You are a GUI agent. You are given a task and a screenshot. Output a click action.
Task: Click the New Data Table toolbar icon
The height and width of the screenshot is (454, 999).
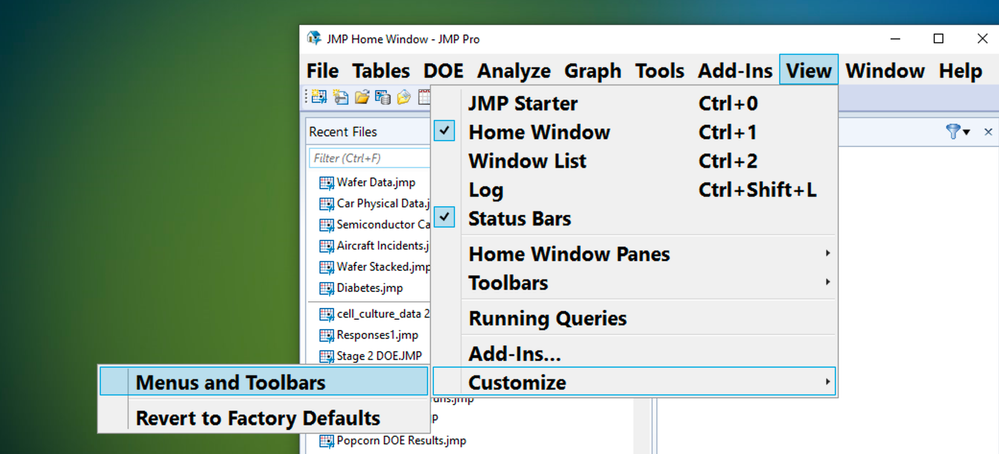pos(319,97)
